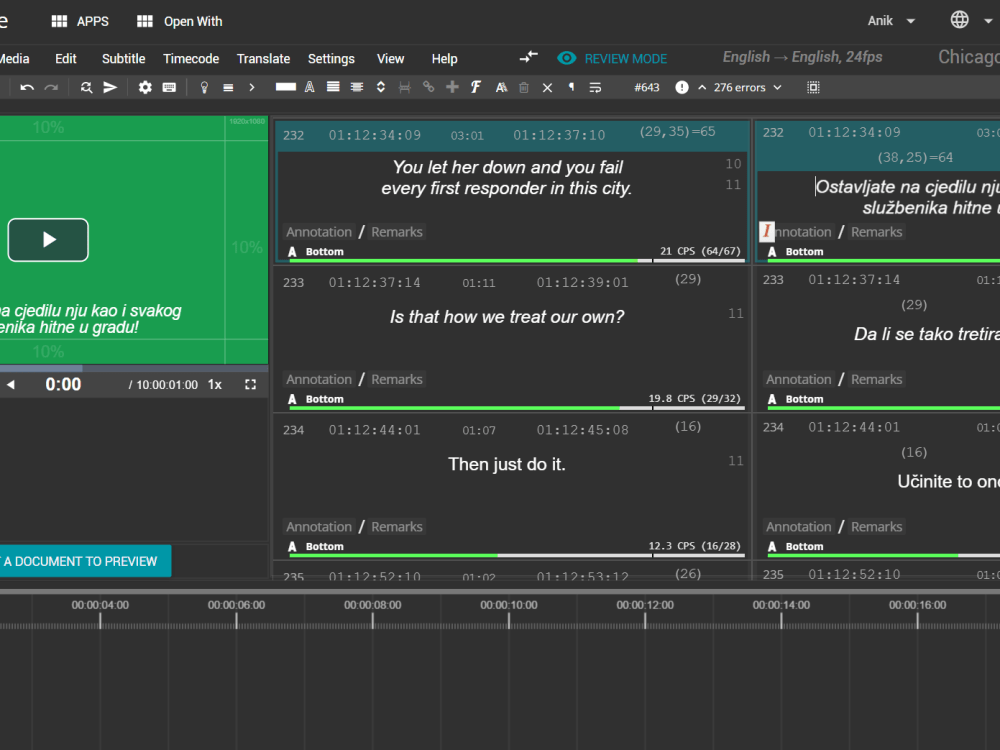
Task: Select the center text alignment icon
Action: 357,87
